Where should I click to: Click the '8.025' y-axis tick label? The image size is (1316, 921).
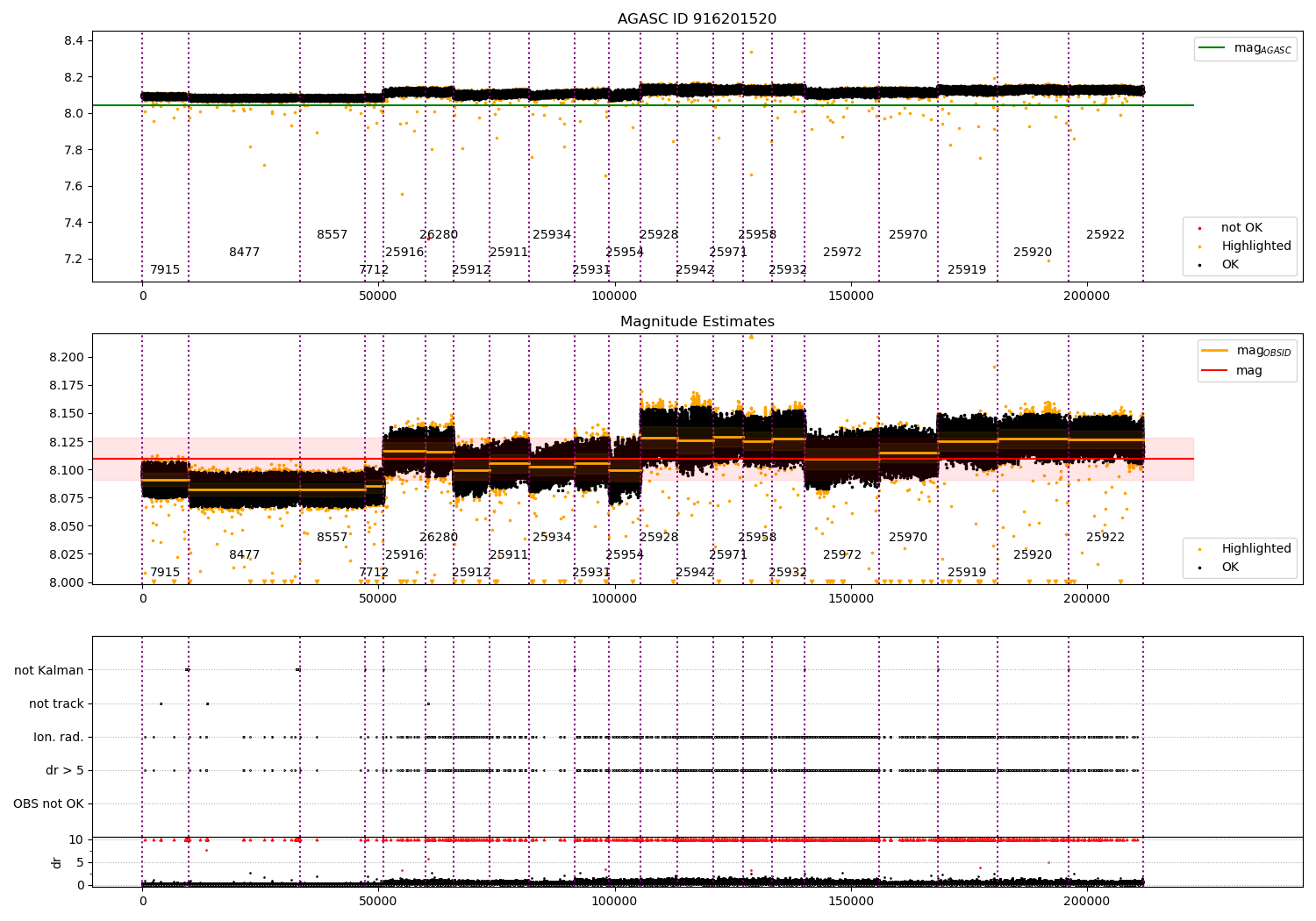click(x=67, y=554)
